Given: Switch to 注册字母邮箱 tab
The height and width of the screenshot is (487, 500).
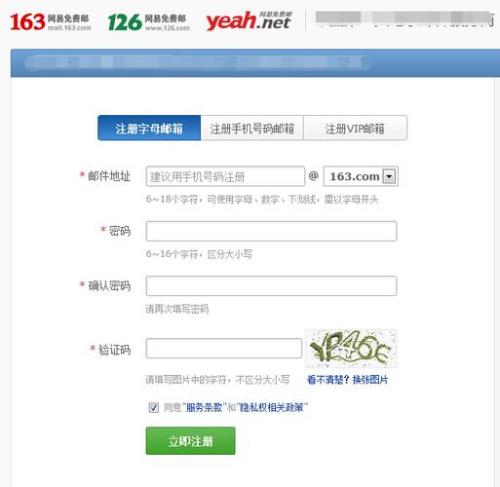Looking at the screenshot, I should coord(149,128).
